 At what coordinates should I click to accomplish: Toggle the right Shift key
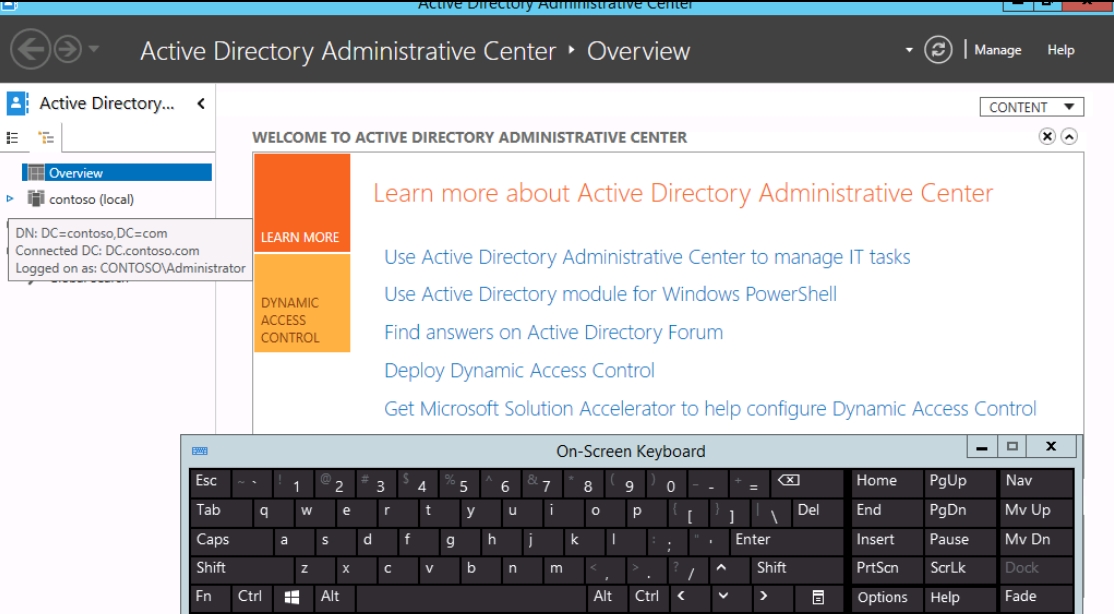(799, 569)
